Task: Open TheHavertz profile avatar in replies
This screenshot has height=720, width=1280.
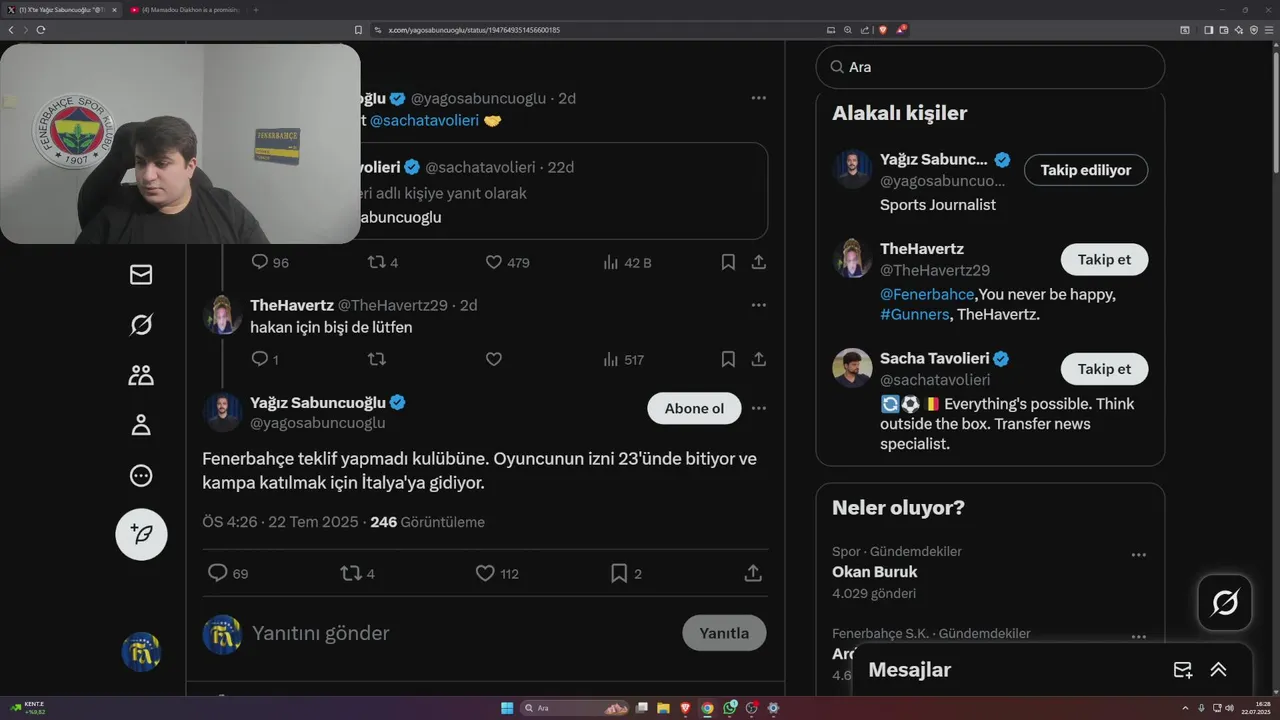Action: click(222, 315)
